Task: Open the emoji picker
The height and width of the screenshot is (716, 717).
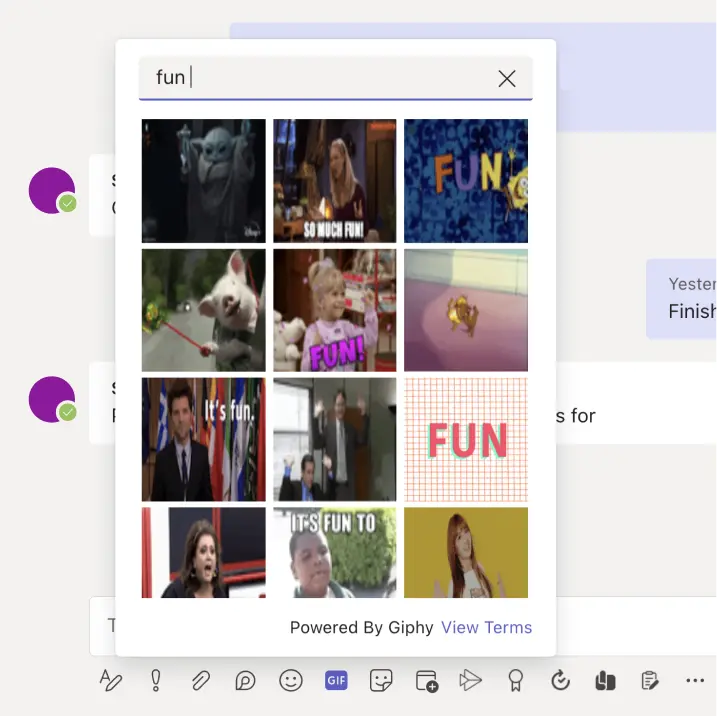Action: 291,681
